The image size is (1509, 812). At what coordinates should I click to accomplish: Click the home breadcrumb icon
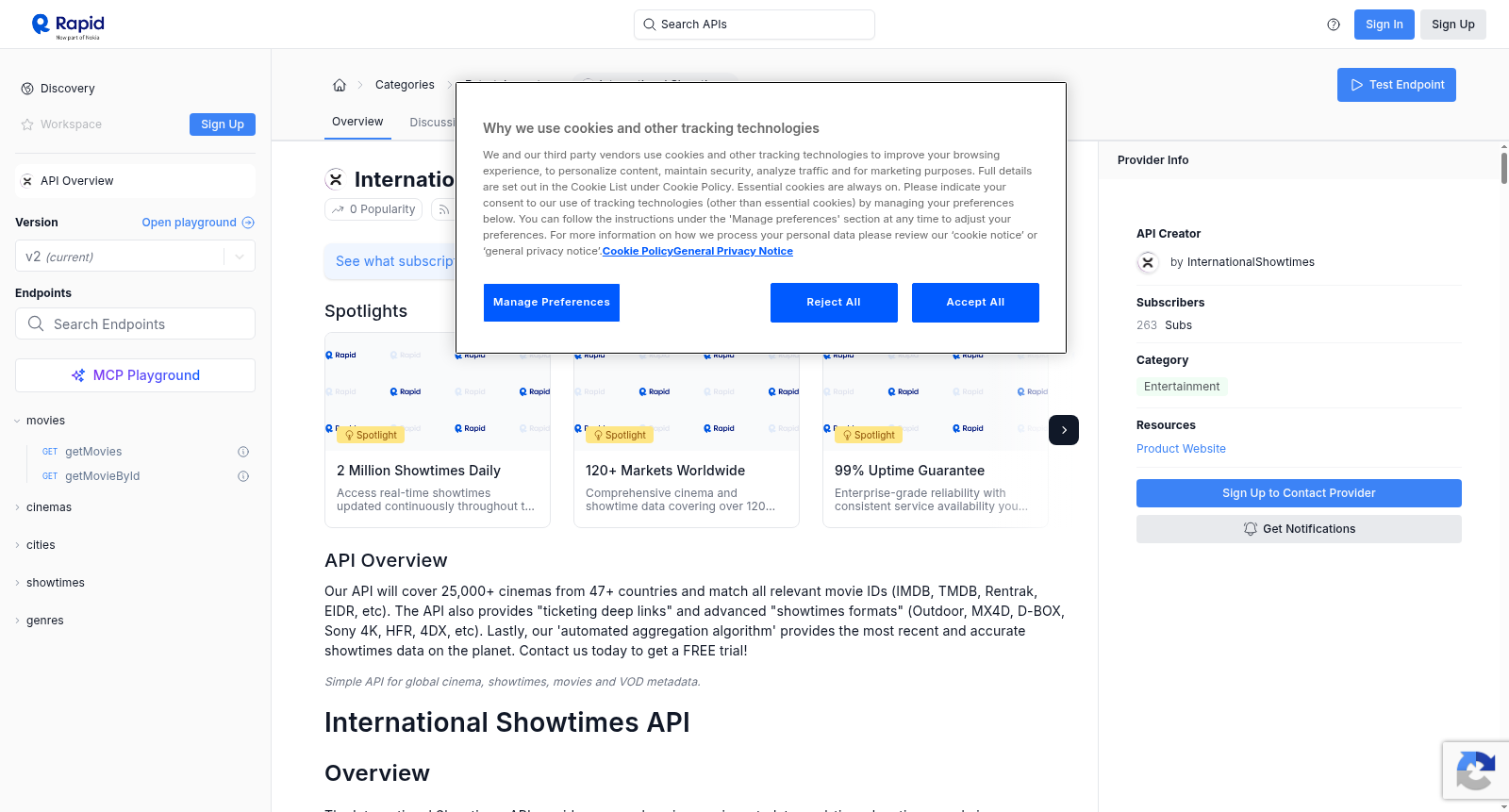(x=340, y=85)
